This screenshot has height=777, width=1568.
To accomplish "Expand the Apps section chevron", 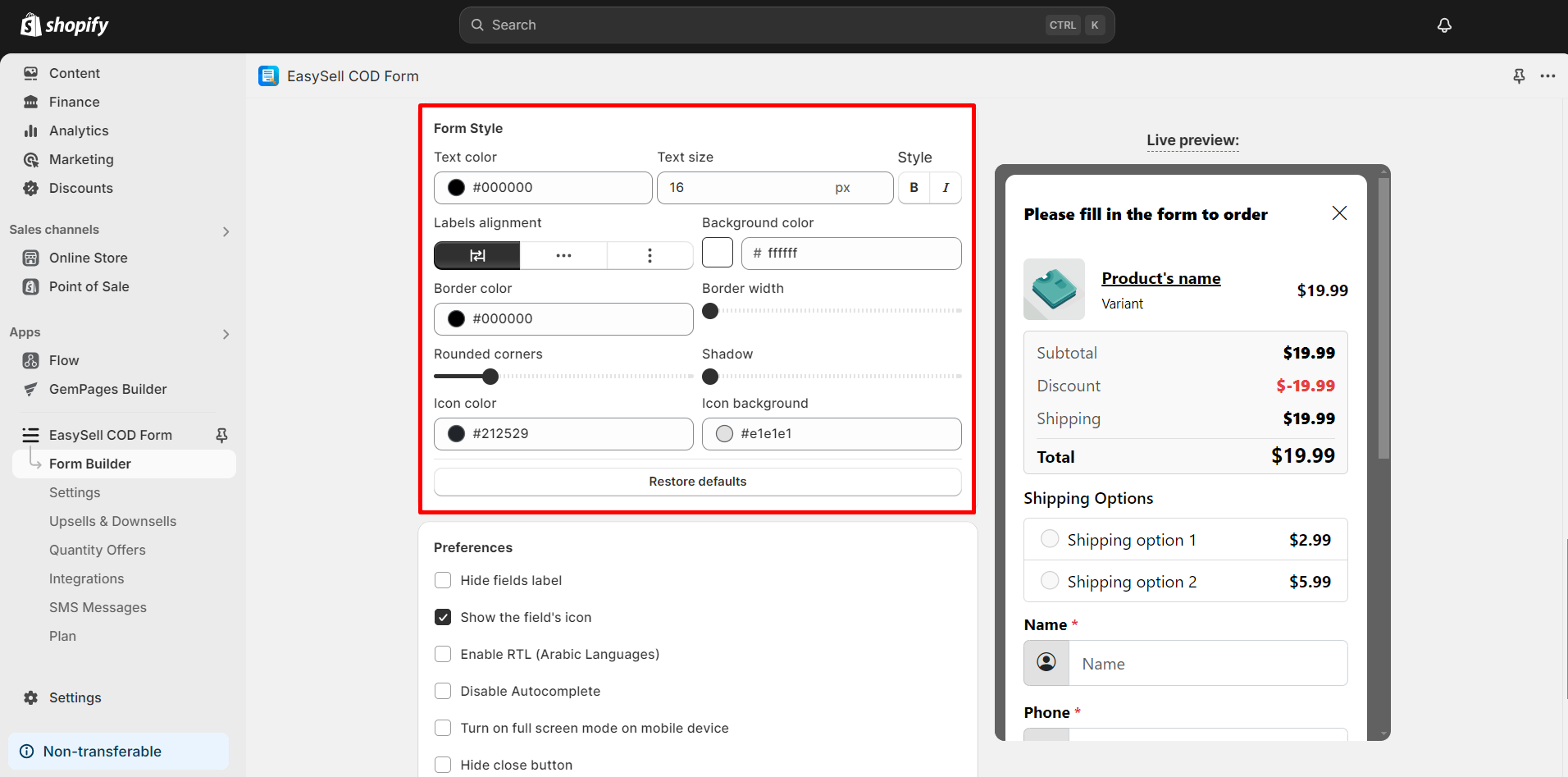I will 226,334.
